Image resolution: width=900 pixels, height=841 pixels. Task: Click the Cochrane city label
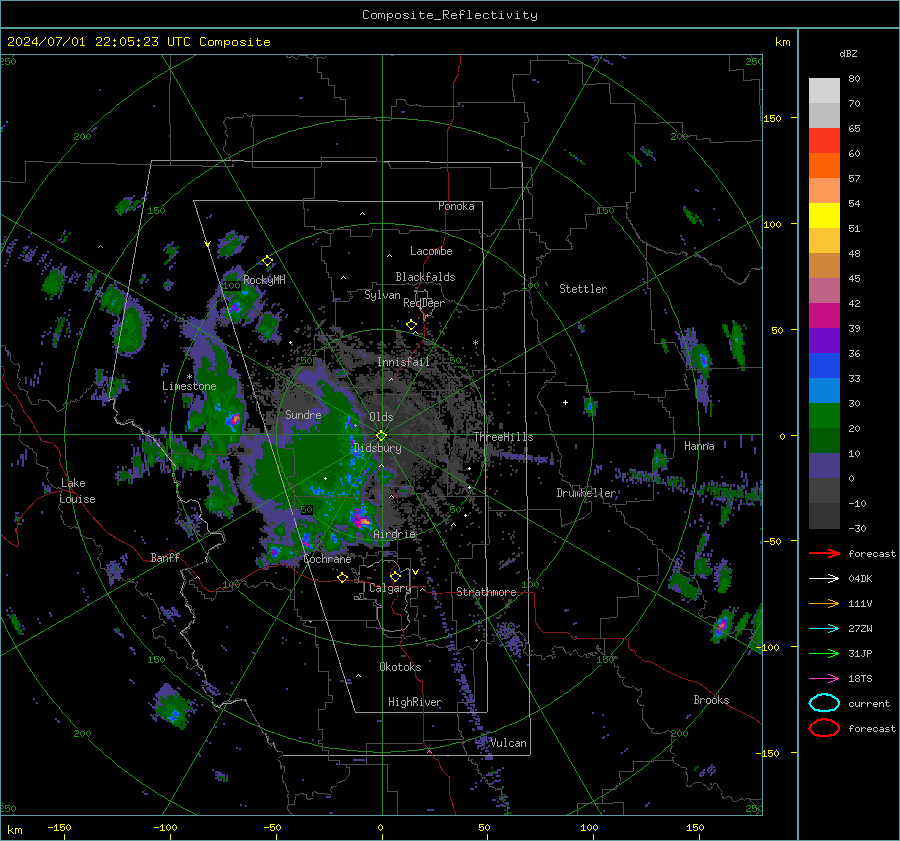327,559
